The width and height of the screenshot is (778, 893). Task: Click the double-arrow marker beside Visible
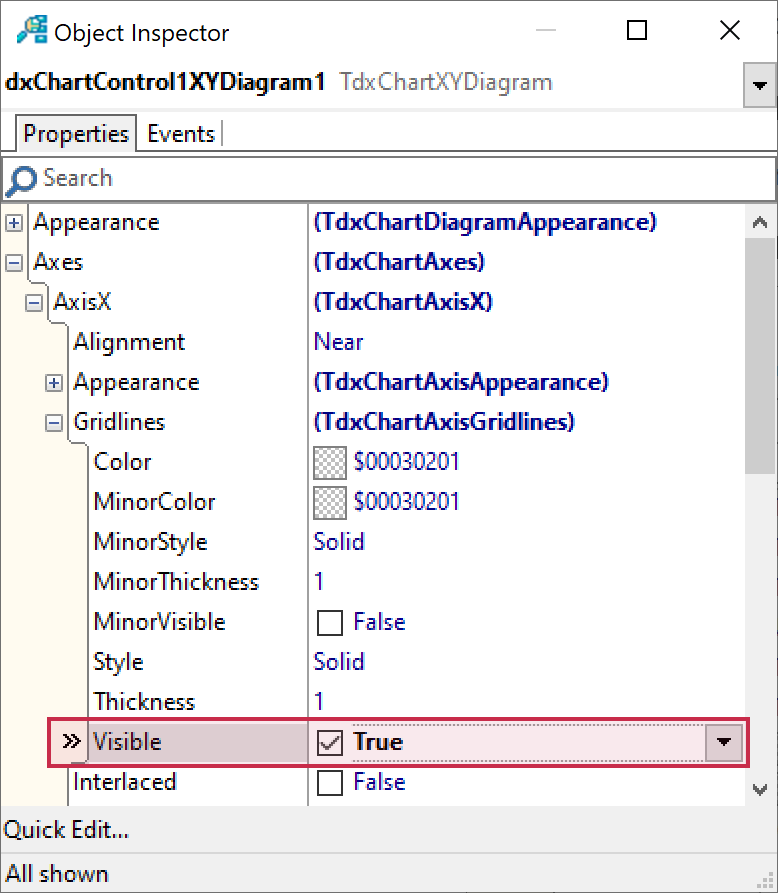70,742
